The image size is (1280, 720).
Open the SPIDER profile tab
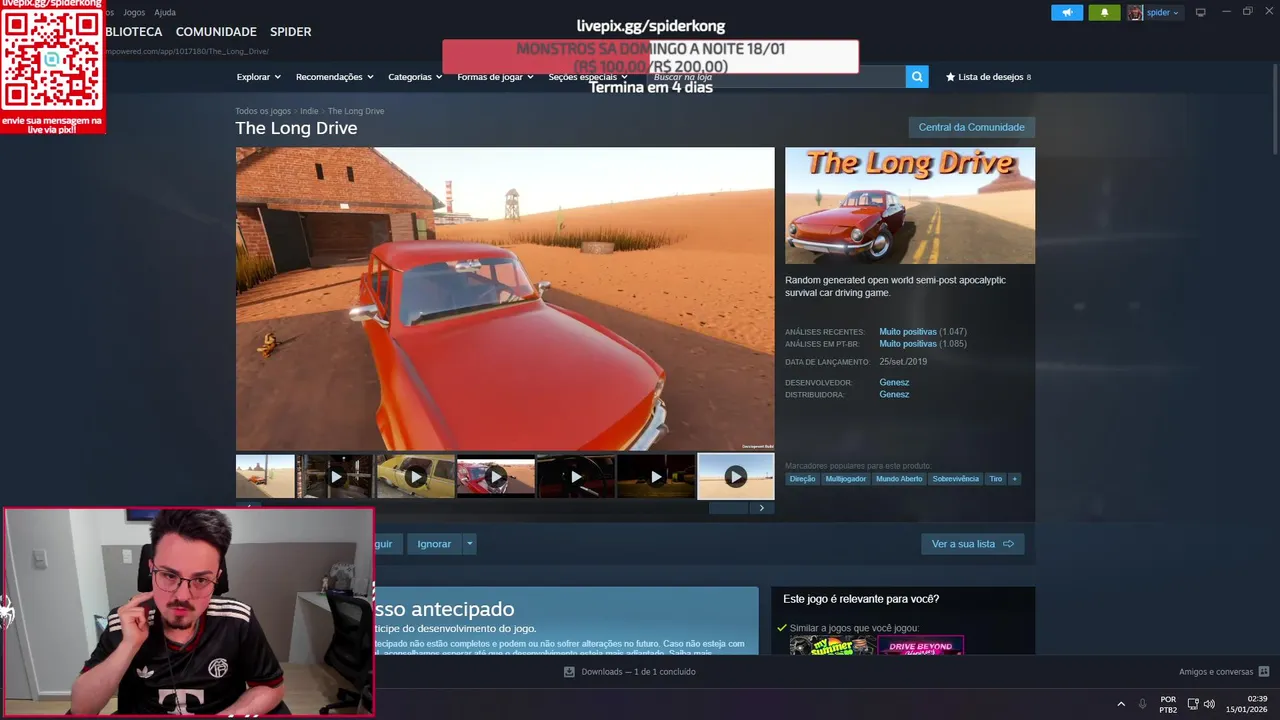290,32
